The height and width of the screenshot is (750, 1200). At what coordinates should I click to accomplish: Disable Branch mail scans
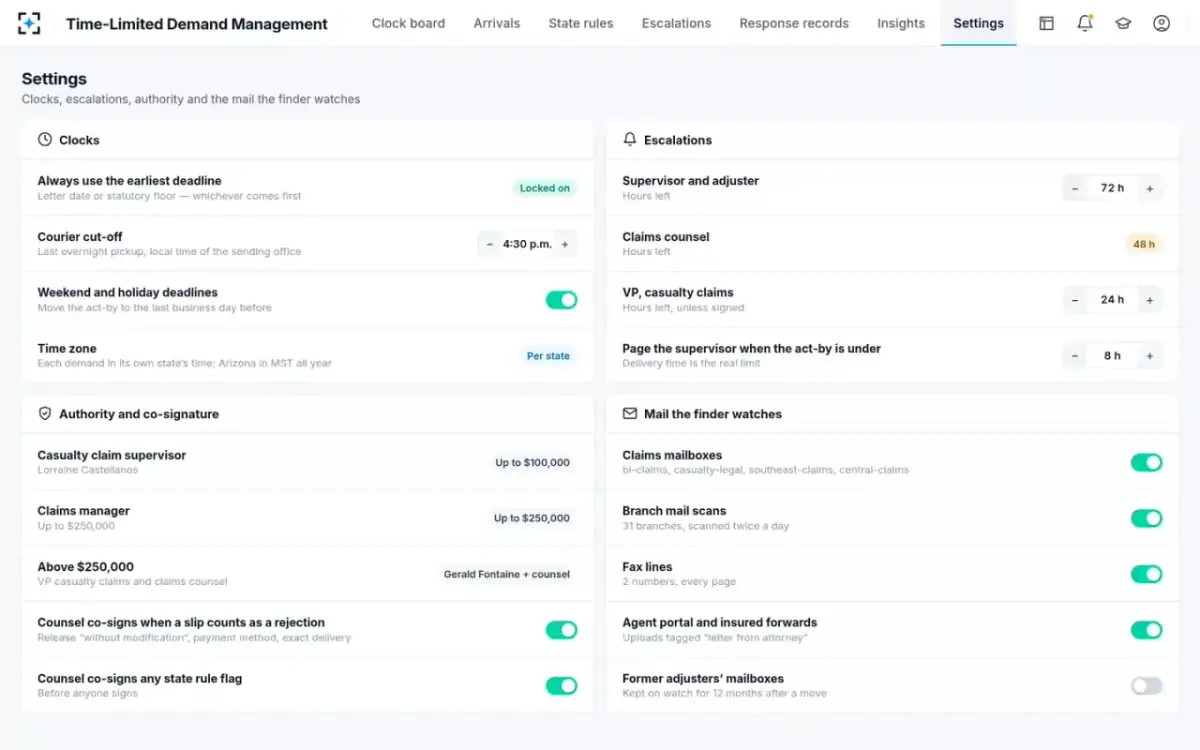[x=1146, y=518]
